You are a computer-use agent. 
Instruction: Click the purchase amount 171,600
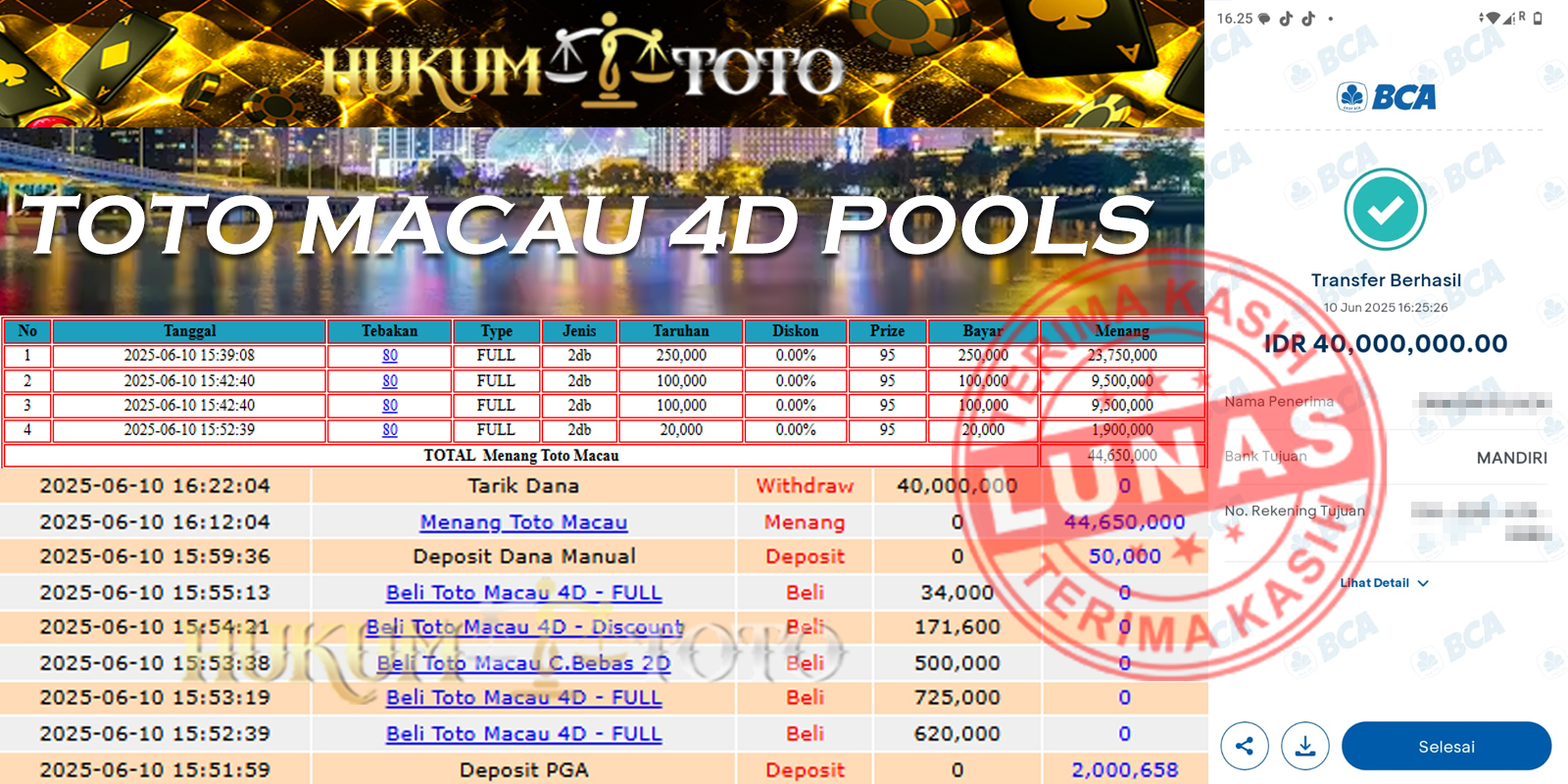[x=957, y=627]
